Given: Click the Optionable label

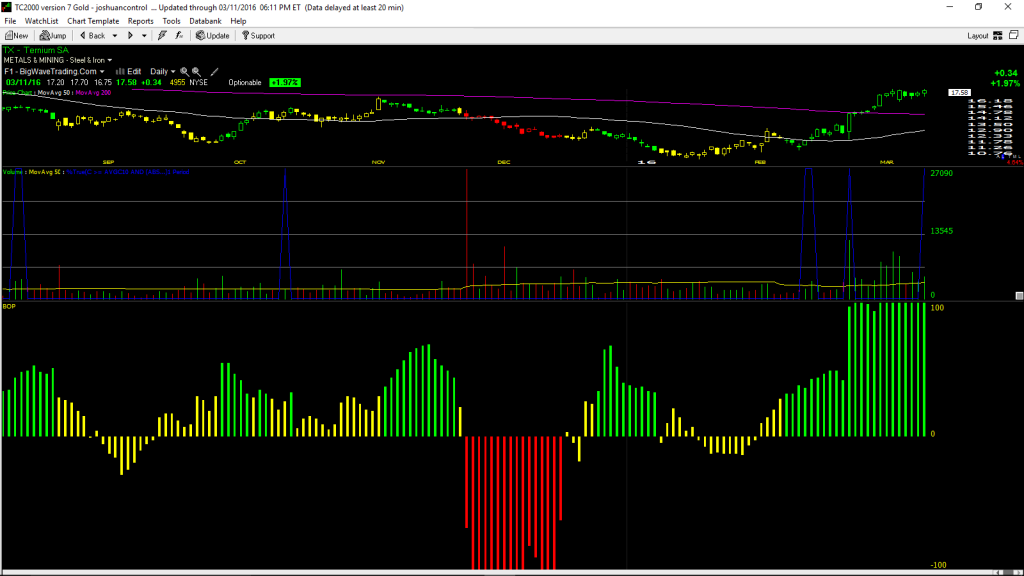Looking at the screenshot, I should pos(245,83).
